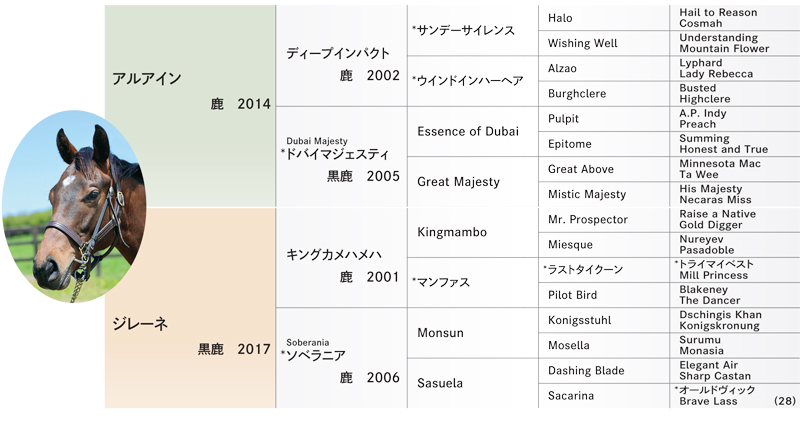Select キングカメハメハ in the pedigree
This screenshot has width=800, height=425.
[342, 257]
